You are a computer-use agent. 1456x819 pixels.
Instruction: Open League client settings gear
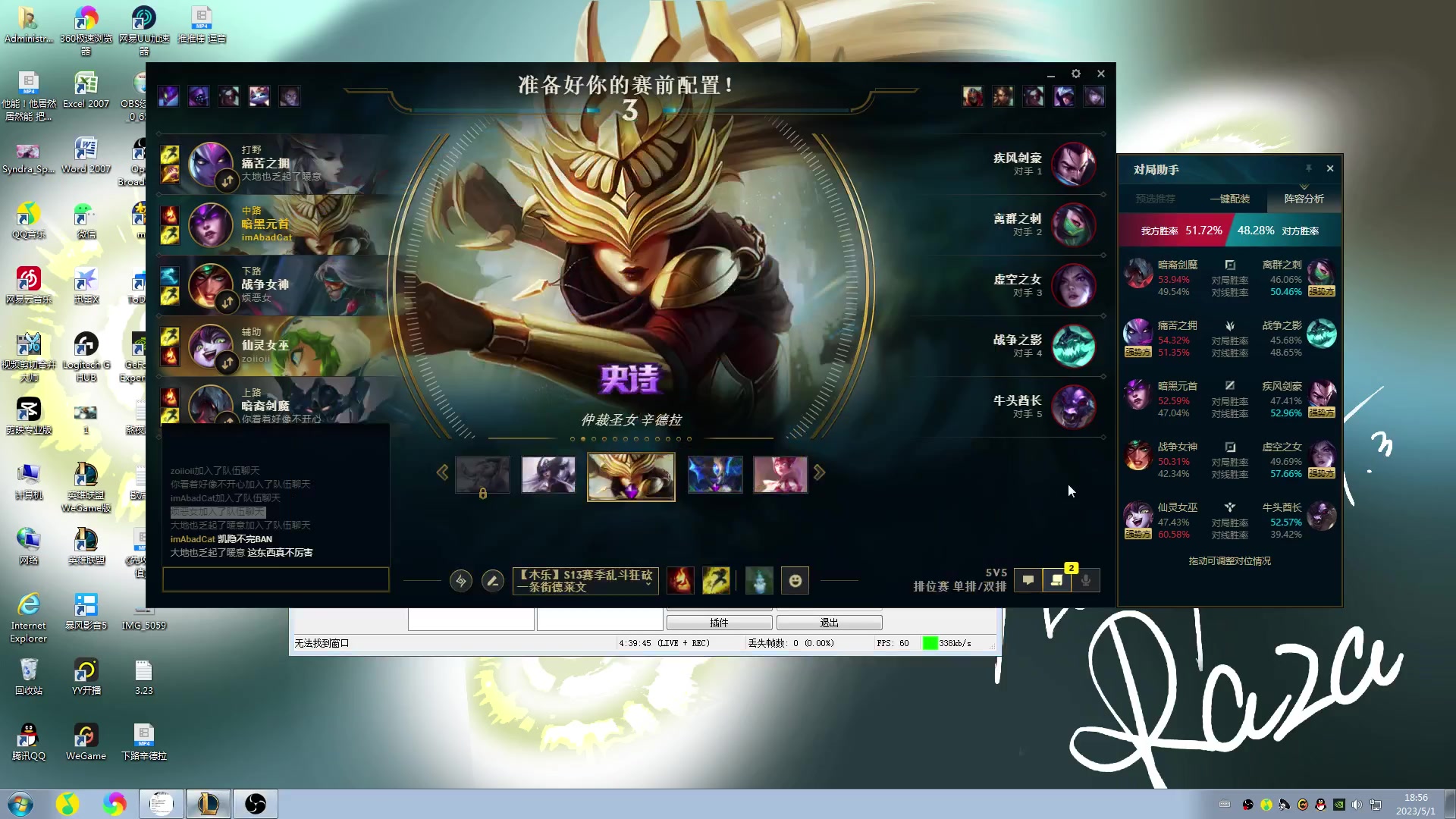1075,74
